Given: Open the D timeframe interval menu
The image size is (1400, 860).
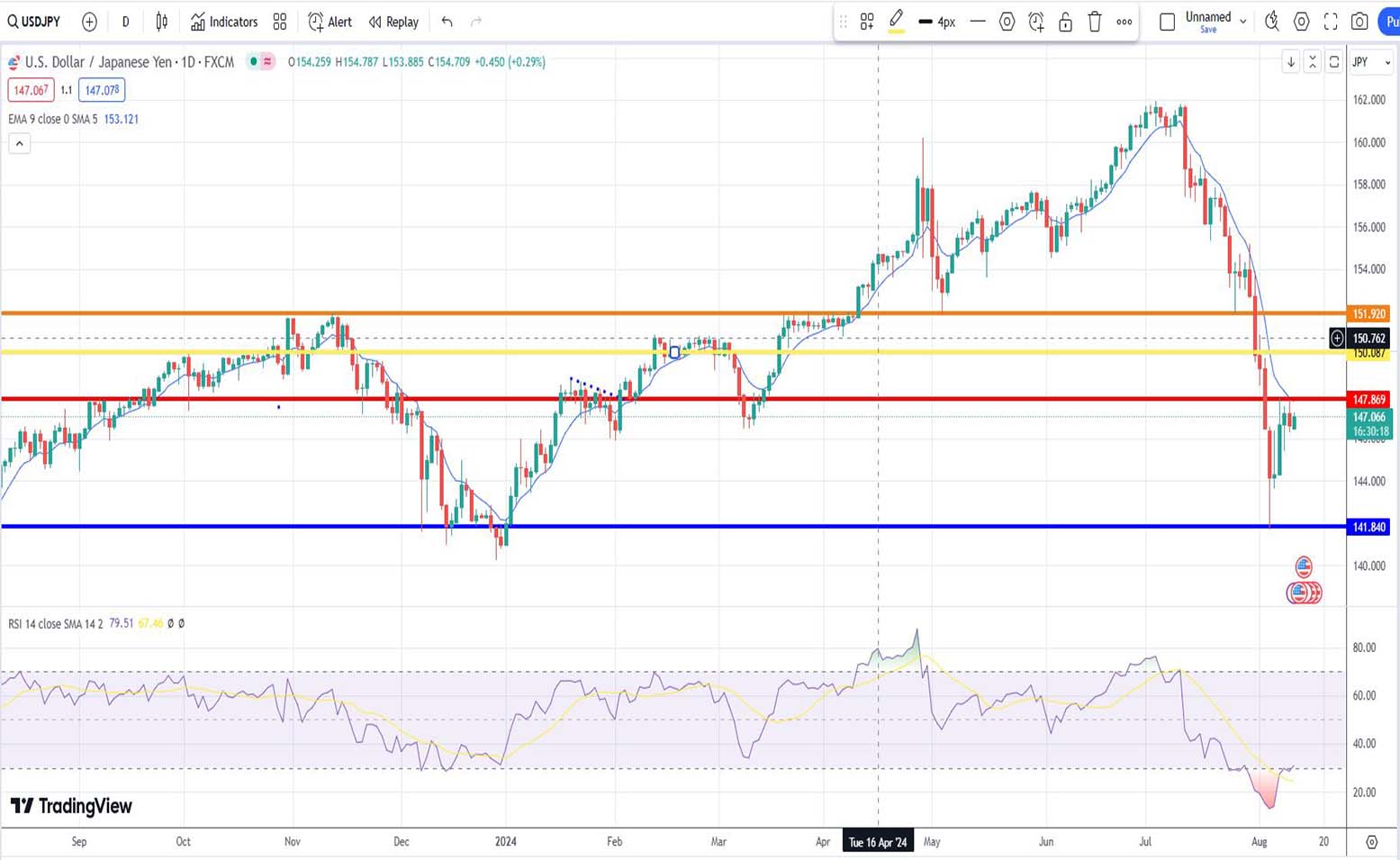Looking at the screenshot, I should coord(125,22).
